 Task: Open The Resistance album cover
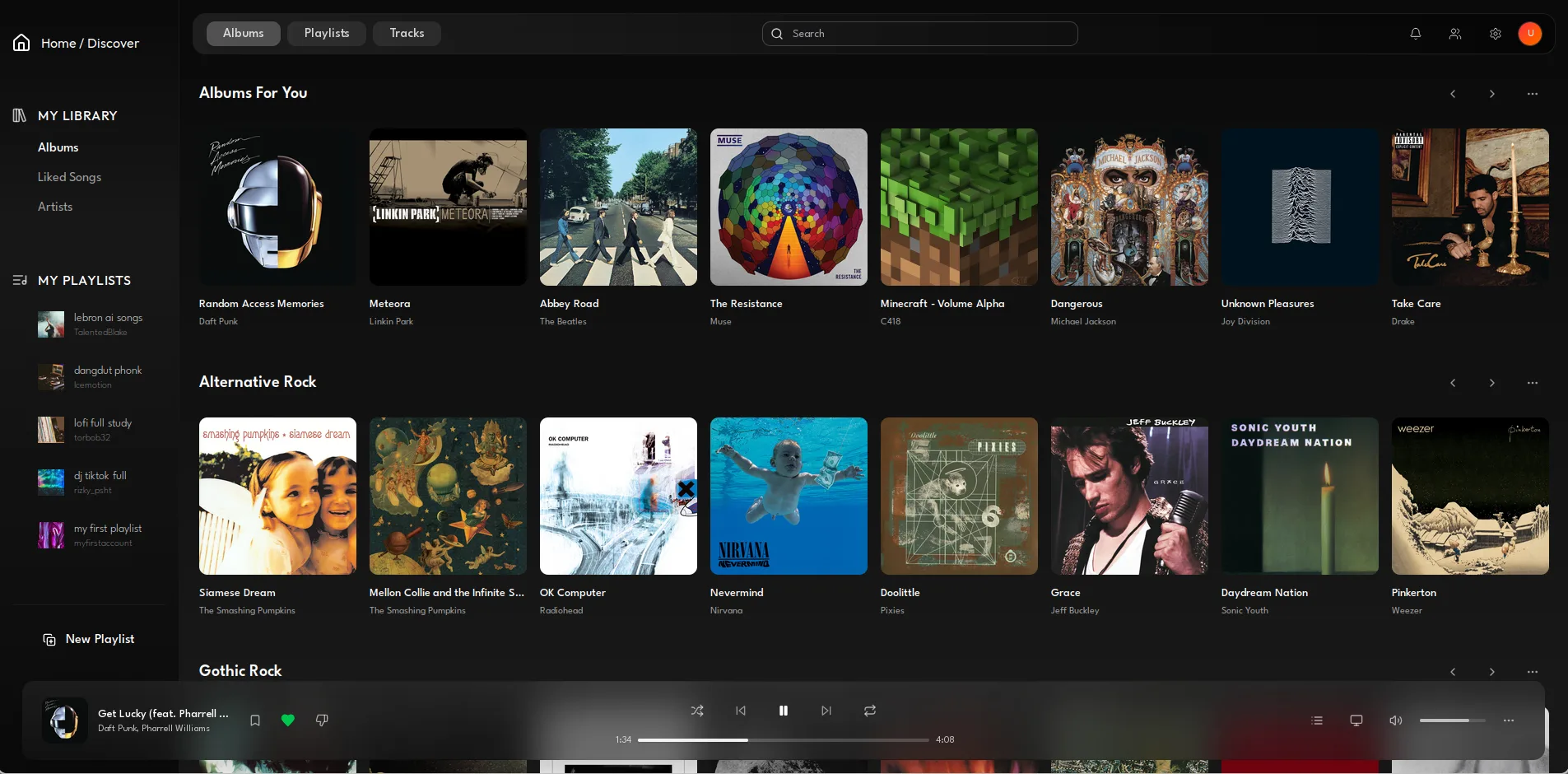789,207
